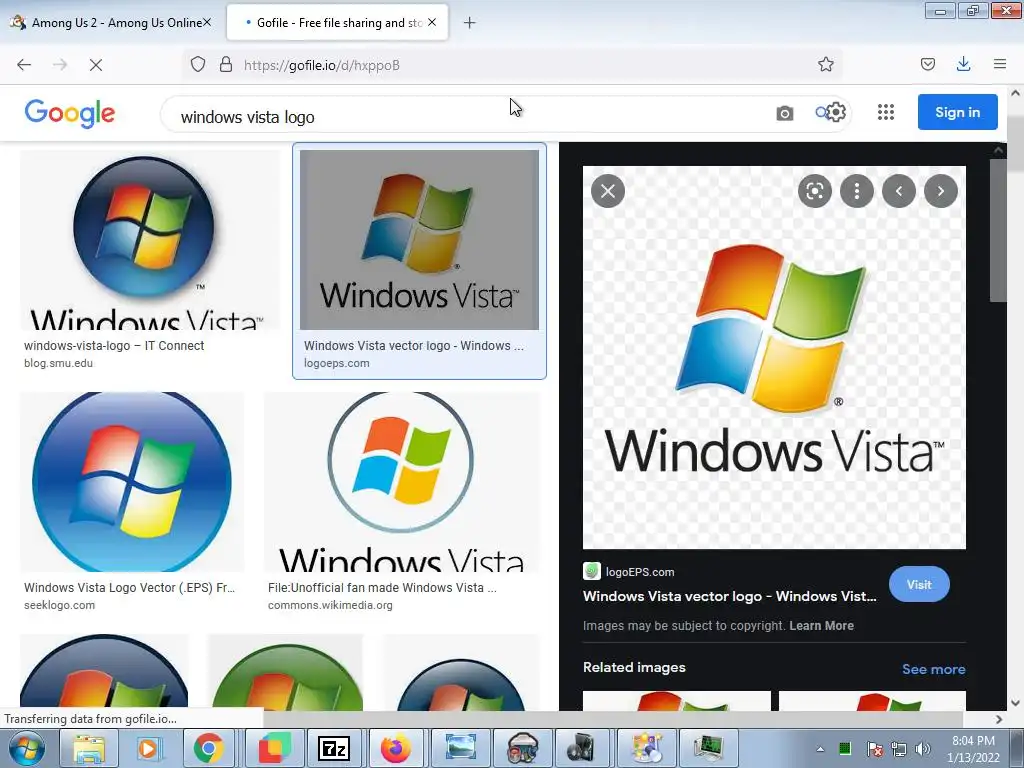Open the Firefox application menu
The image size is (1024, 768).
tap(1000, 64)
